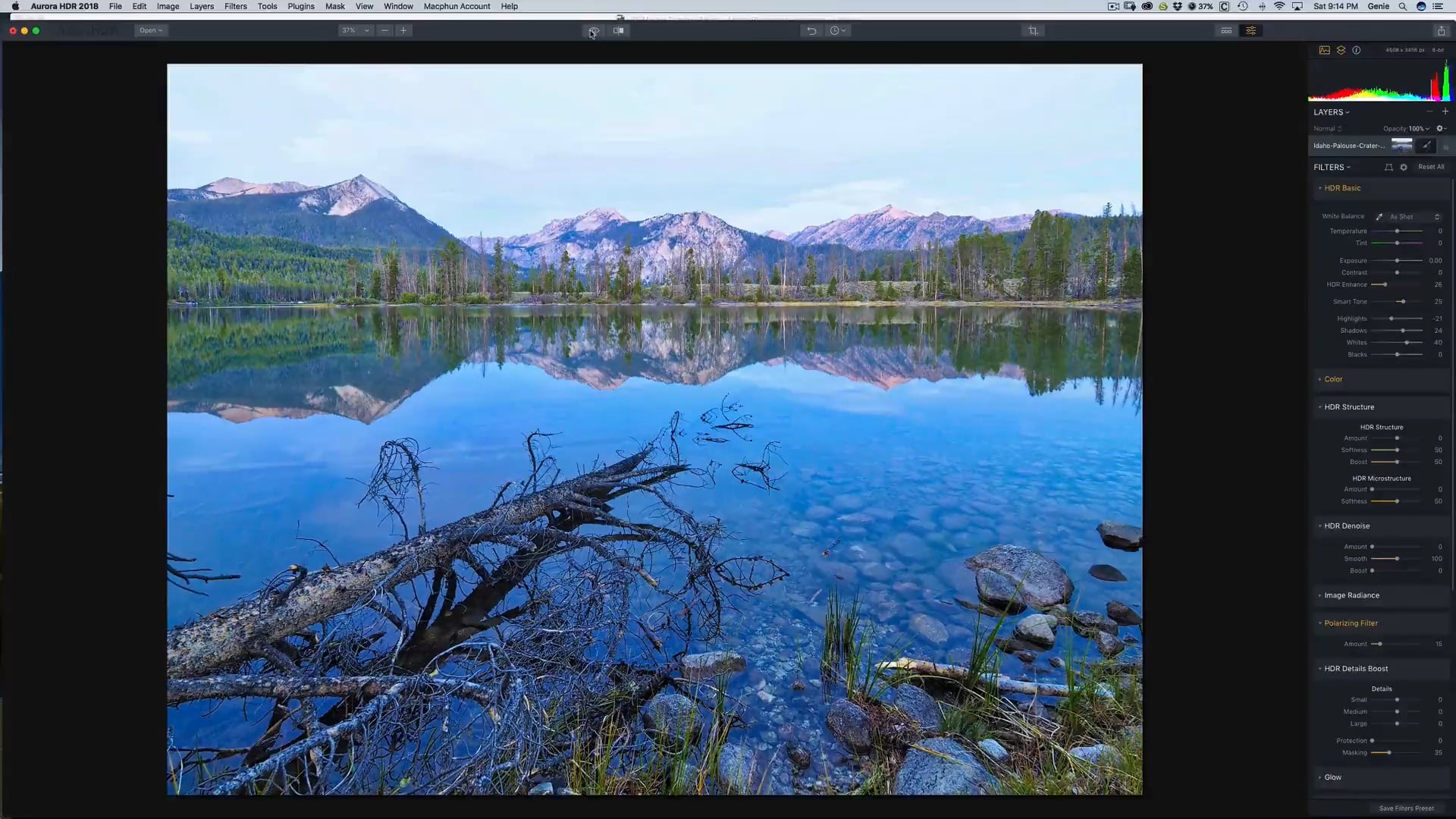The image size is (1456, 819).
Task: Enable the before/after compare view
Action: point(618,30)
